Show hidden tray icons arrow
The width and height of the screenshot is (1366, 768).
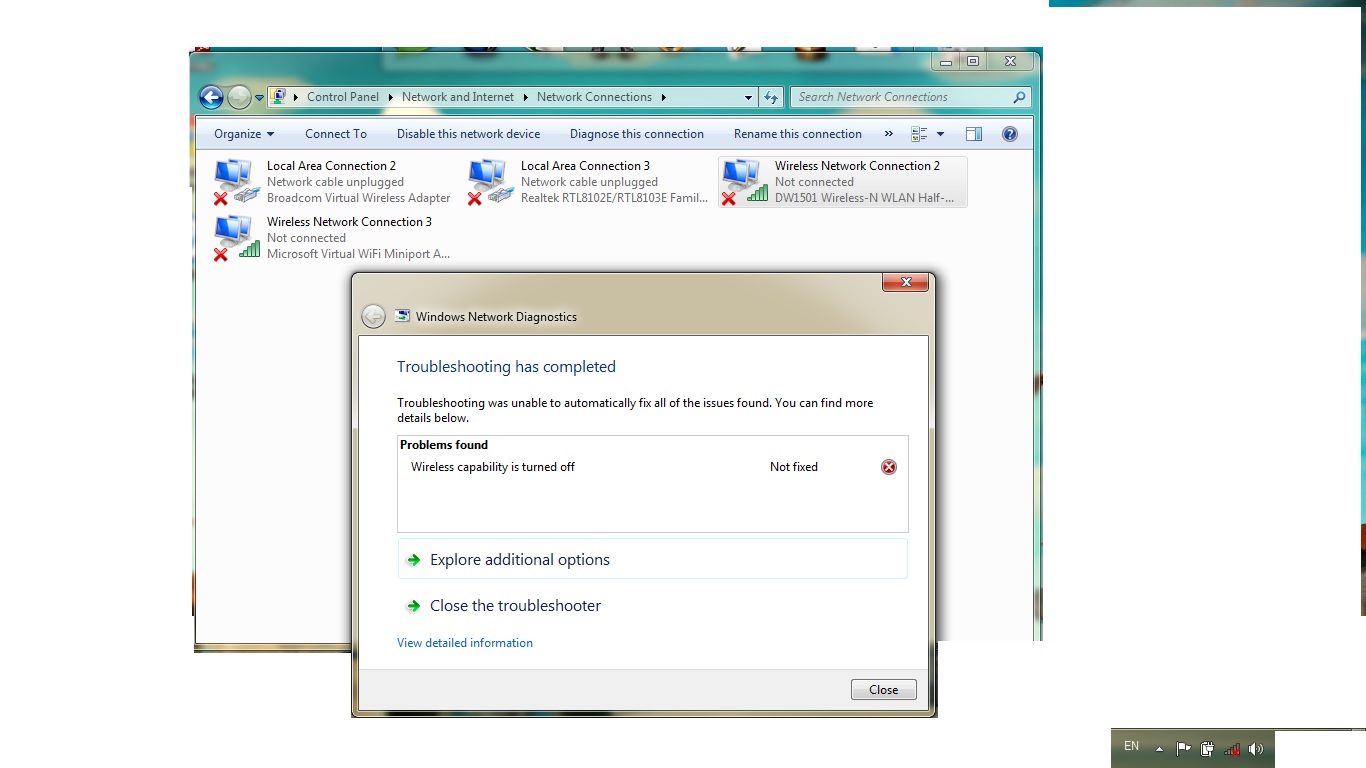1159,748
